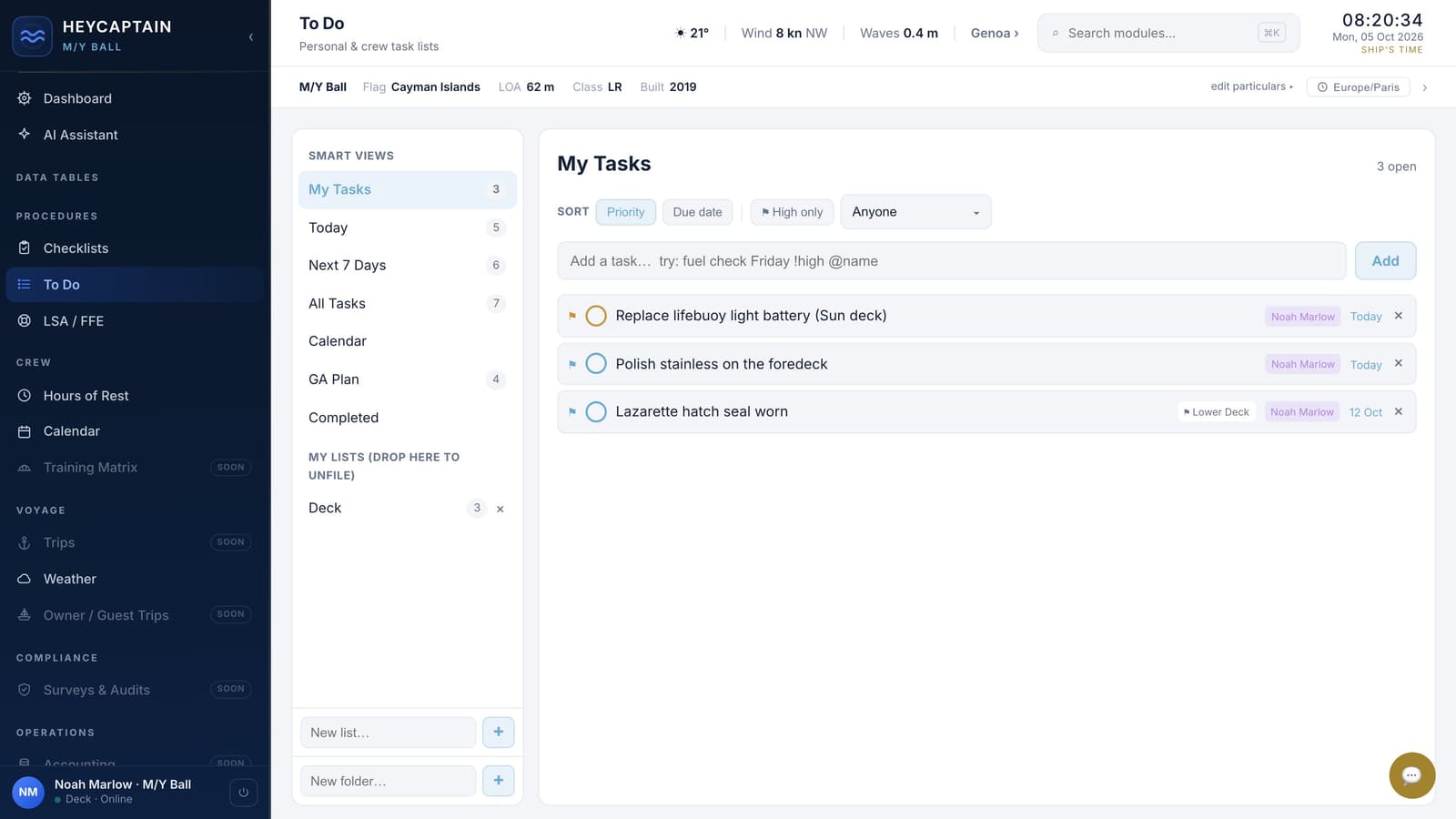Screen dimensions: 1456x819
Task: Open edit particulars menu
Action: tap(1252, 86)
